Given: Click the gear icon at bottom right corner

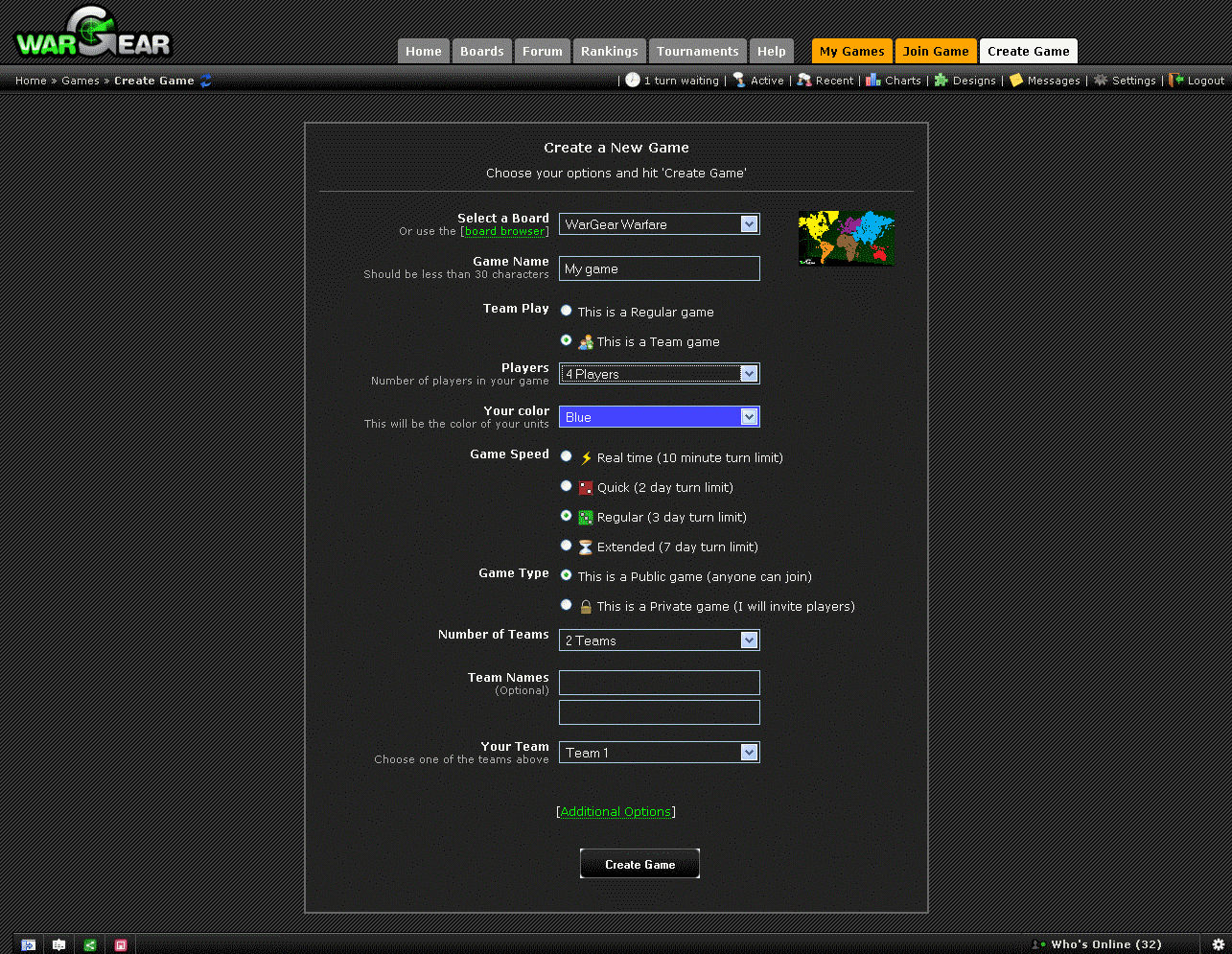Looking at the screenshot, I should (x=1219, y=944).
